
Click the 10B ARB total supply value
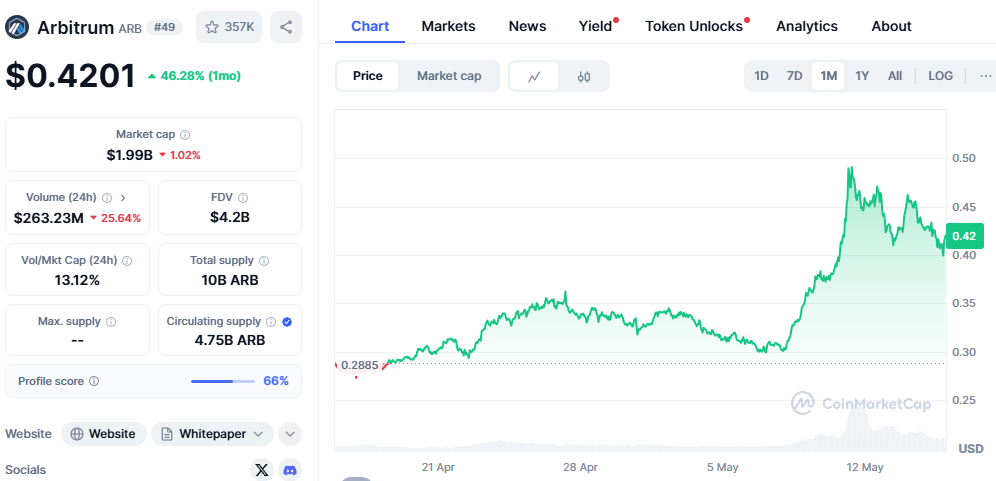230,280
